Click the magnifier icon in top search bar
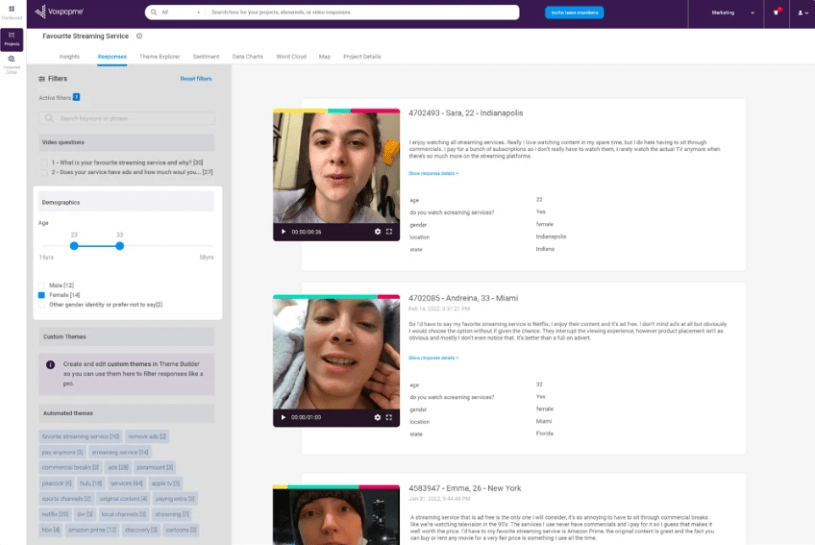The width and height of the screenshot is (815, 545). coord(154,12)
